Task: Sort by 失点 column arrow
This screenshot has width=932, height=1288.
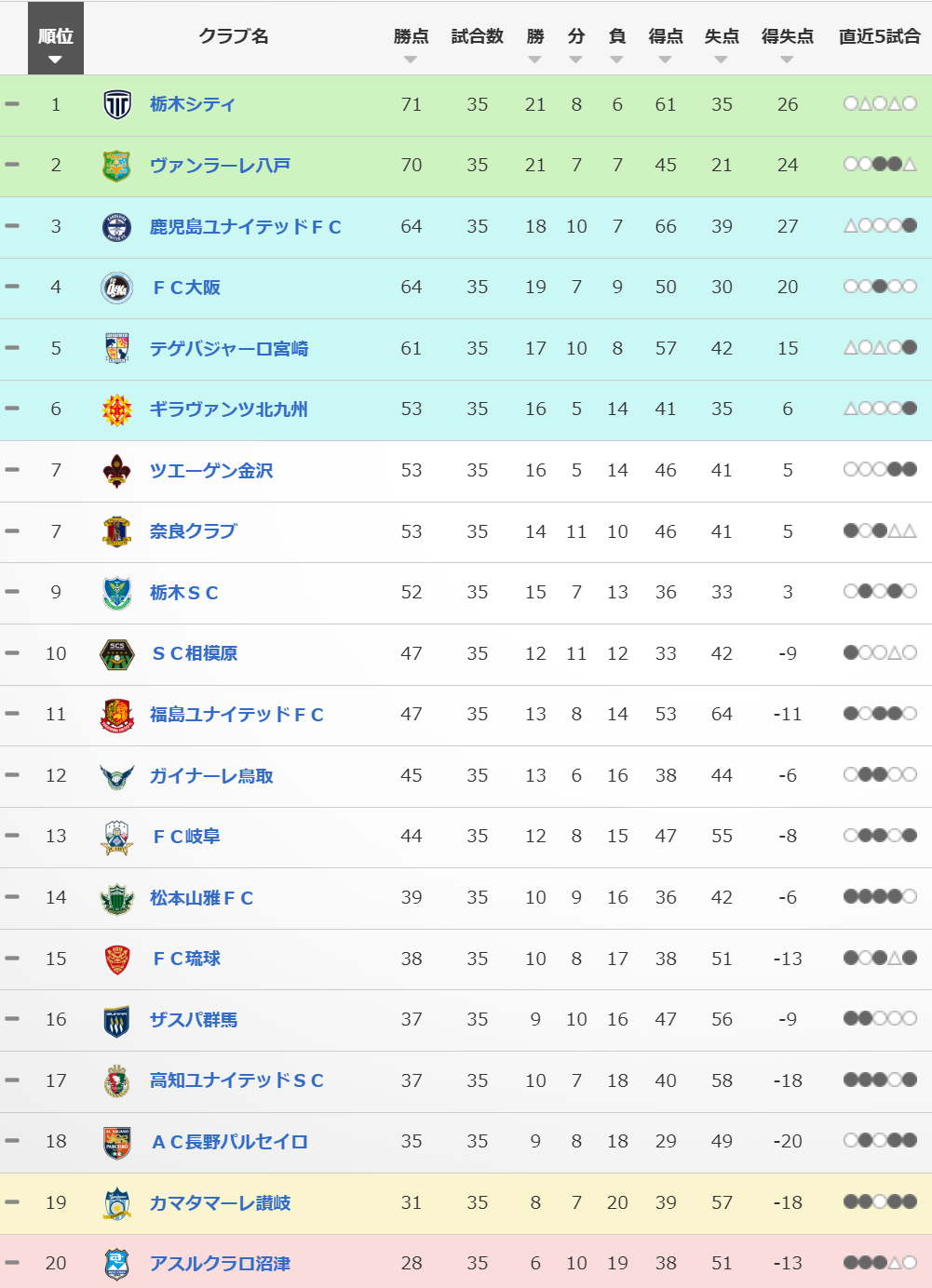Action: point(721,60)
